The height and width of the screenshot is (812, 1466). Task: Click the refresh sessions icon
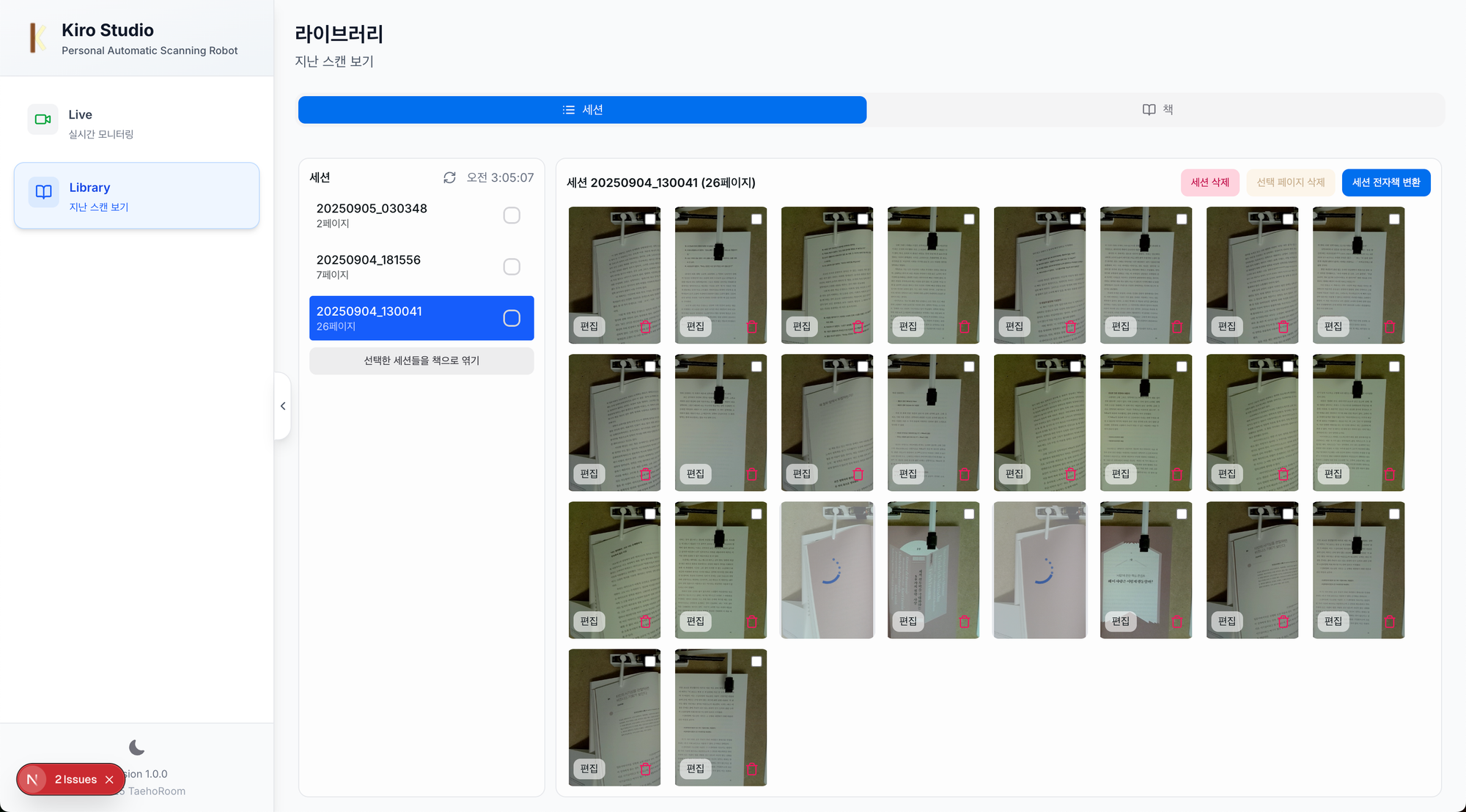coord(449,177)
